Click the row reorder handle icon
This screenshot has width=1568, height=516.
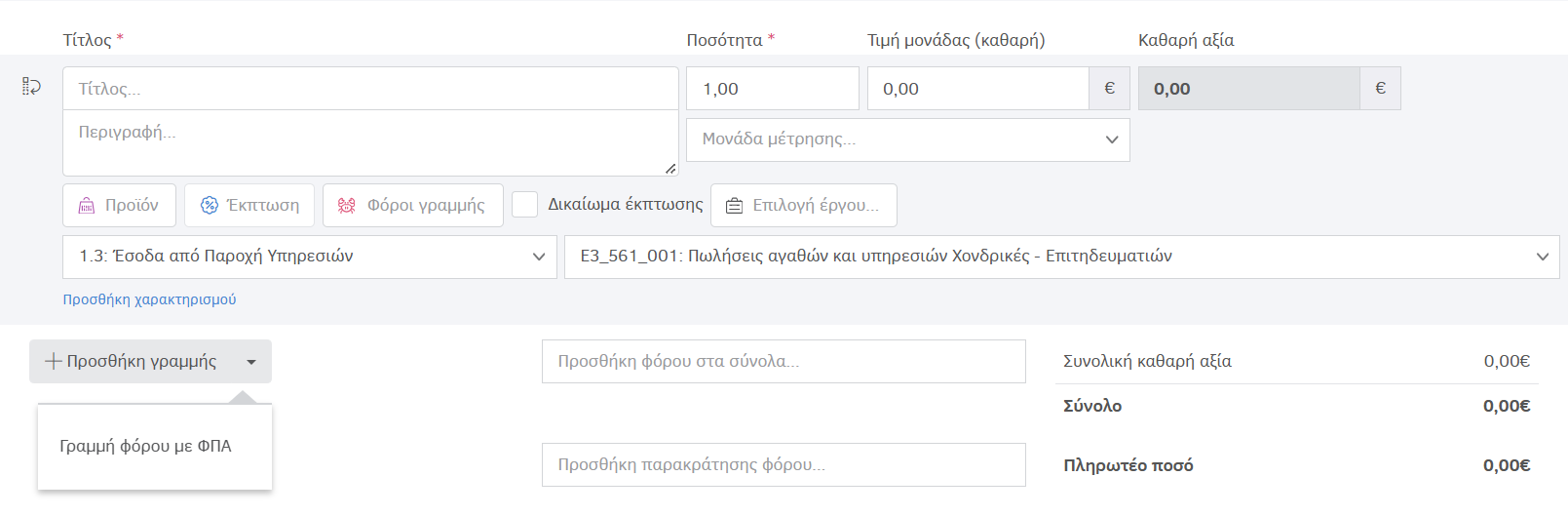tap(31, 87)
